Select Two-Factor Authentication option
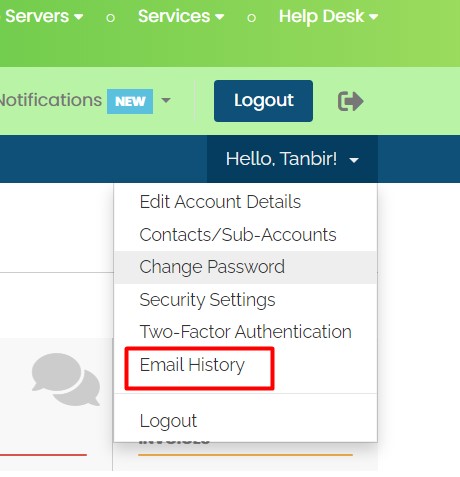Screen dimensions: 460x477 (245, 332)
